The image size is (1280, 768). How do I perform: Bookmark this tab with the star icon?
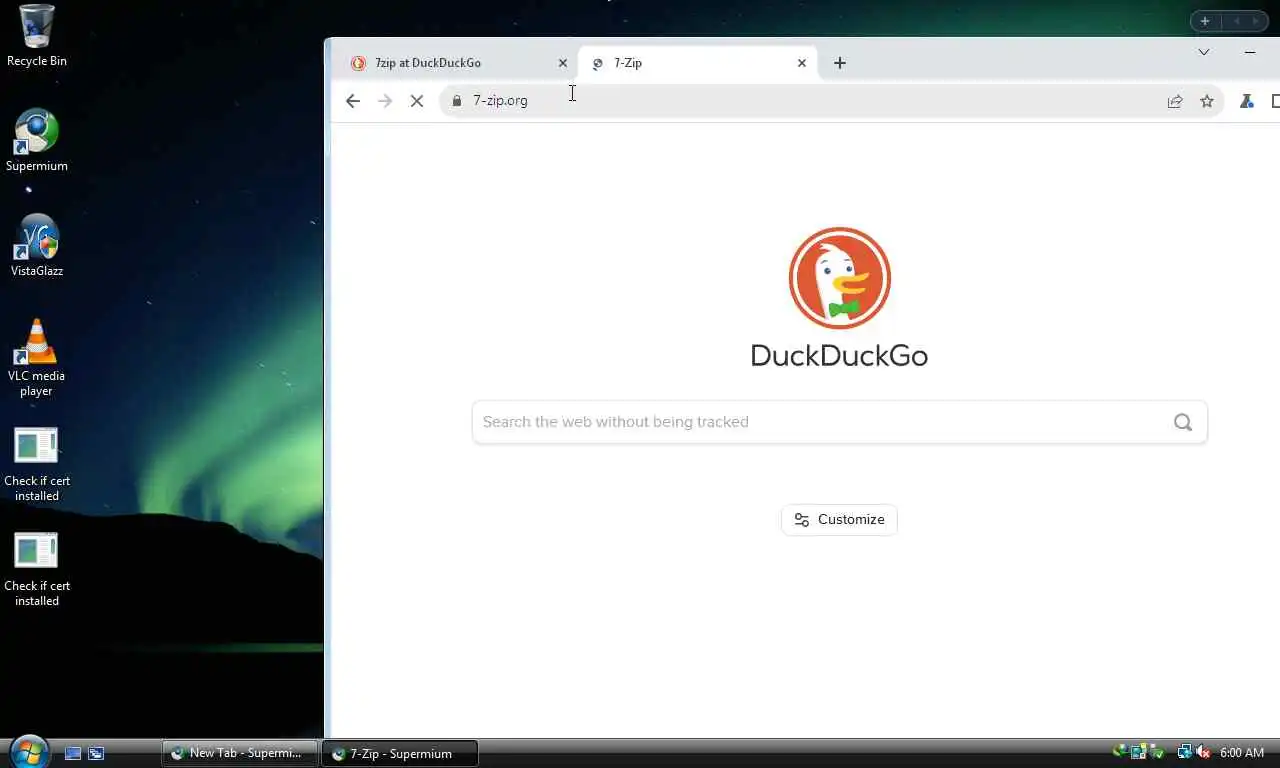[x=1207, y=101]
